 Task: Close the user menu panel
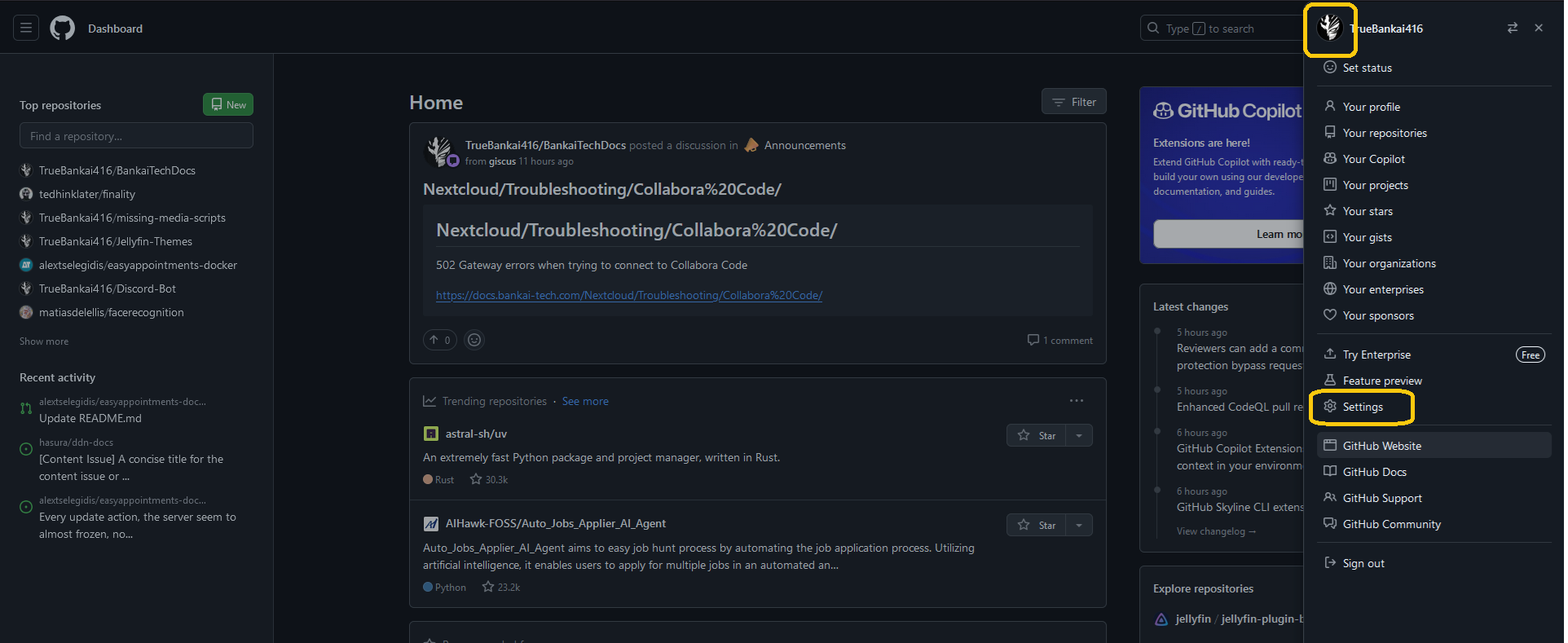[1539, 28]
